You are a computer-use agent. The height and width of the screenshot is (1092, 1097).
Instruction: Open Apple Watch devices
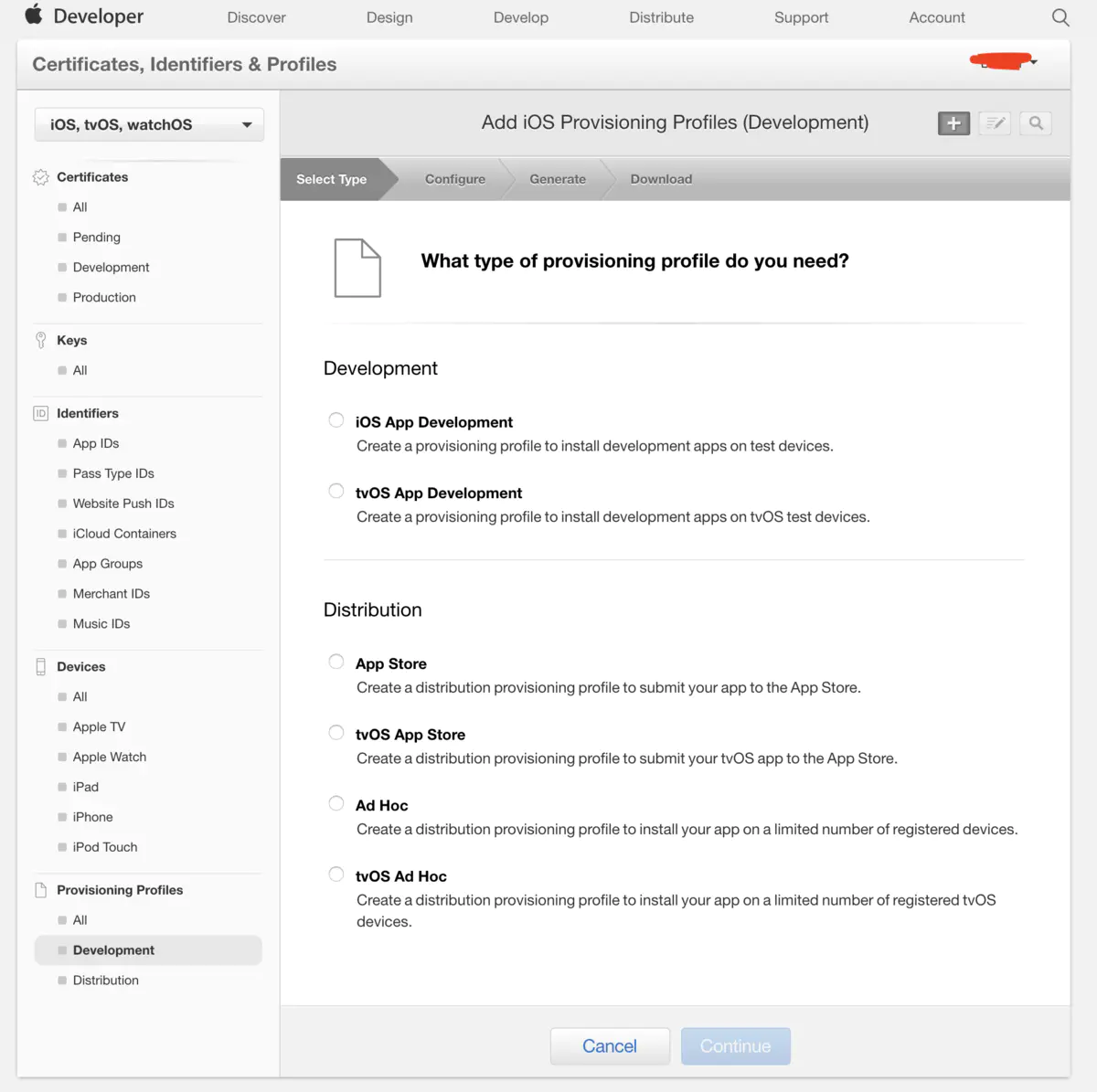pos(110,758)
